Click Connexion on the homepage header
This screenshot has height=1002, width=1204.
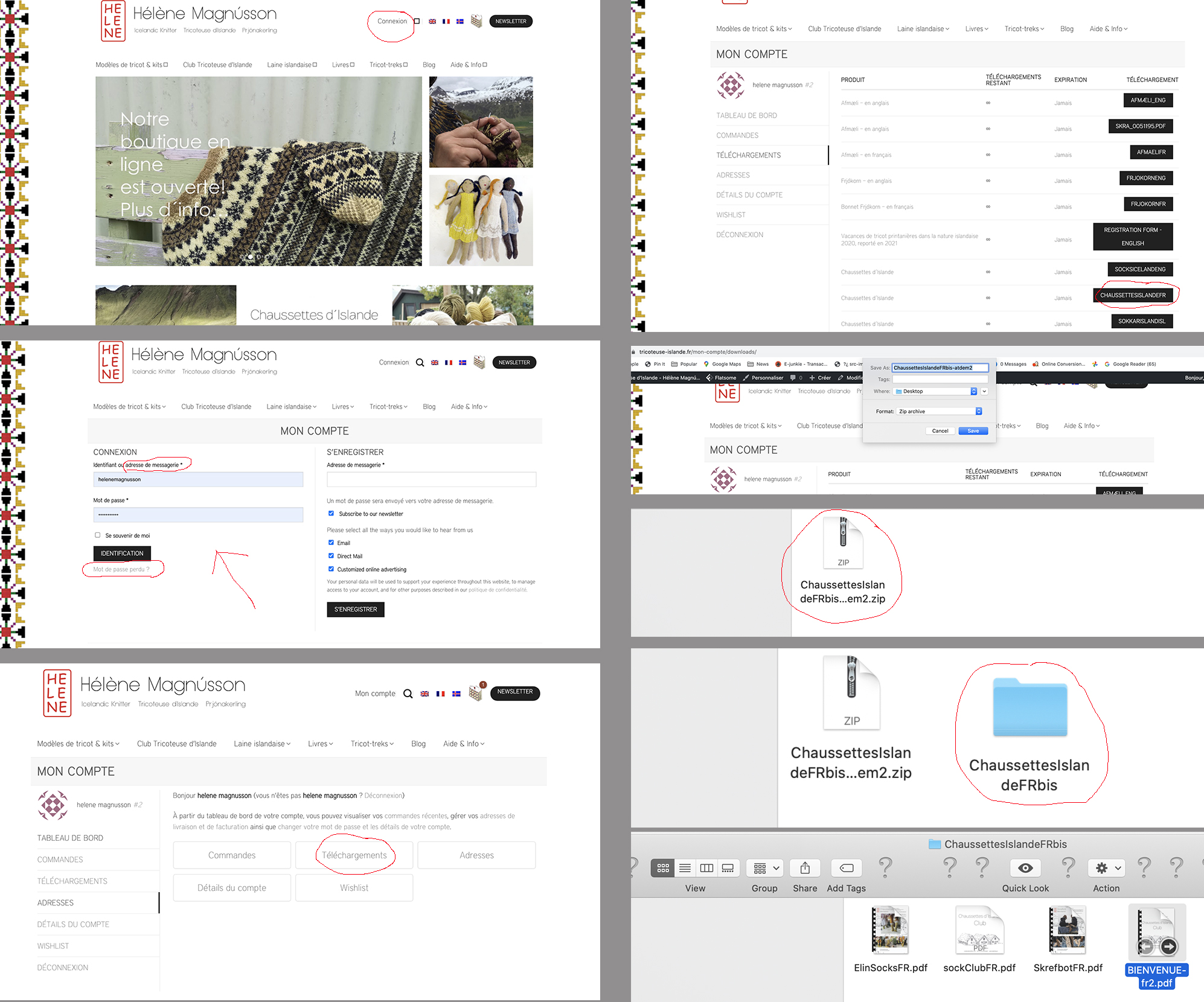pyautogui.click(x=392, y=21)
